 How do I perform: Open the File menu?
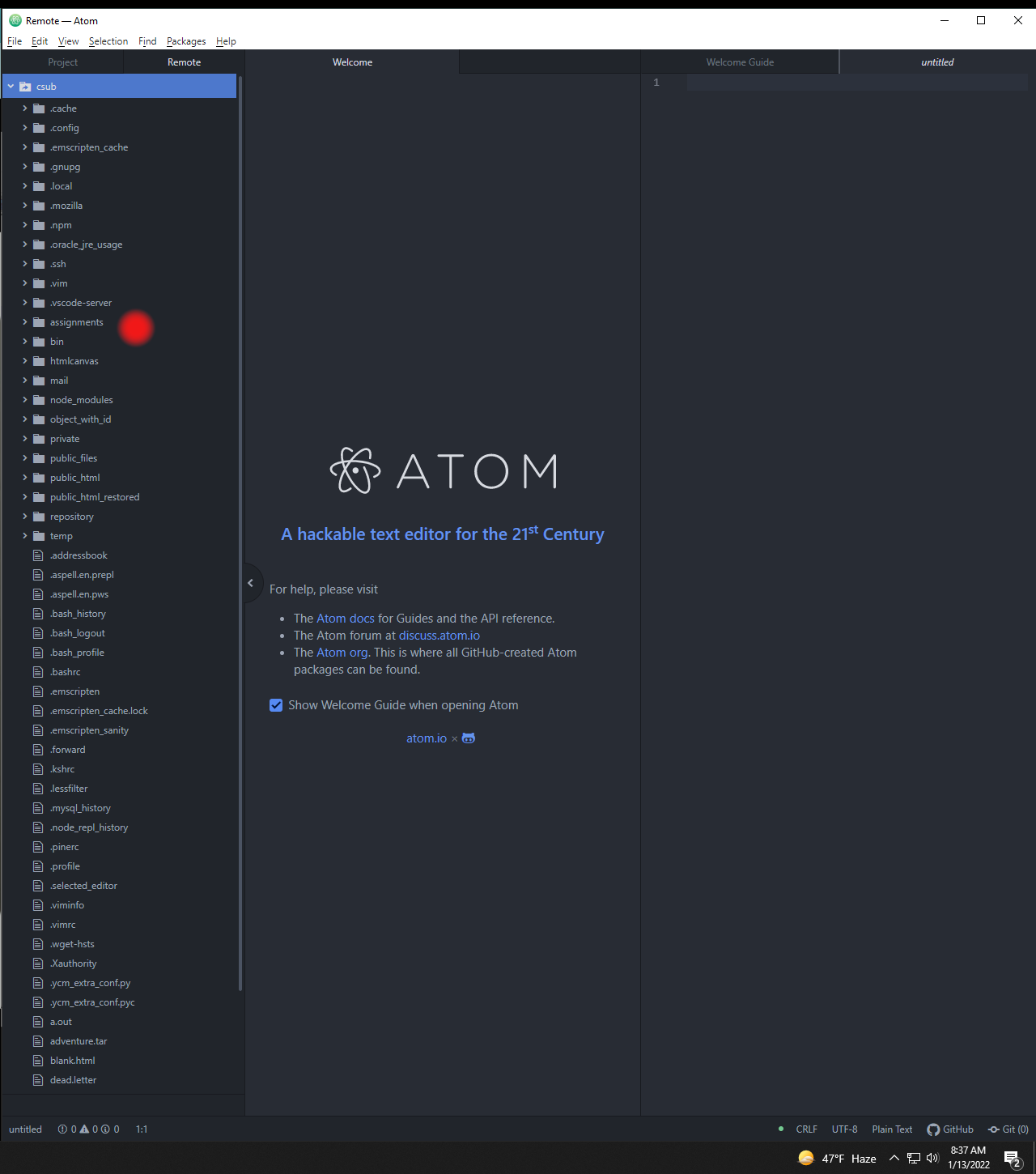pyautogui.click(x=15, y=41)
